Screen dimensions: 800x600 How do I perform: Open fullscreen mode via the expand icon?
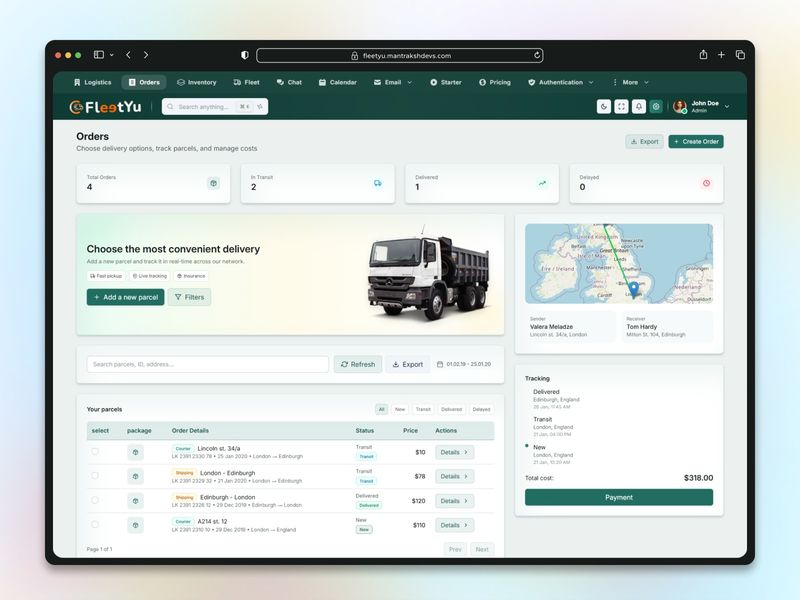621,105
